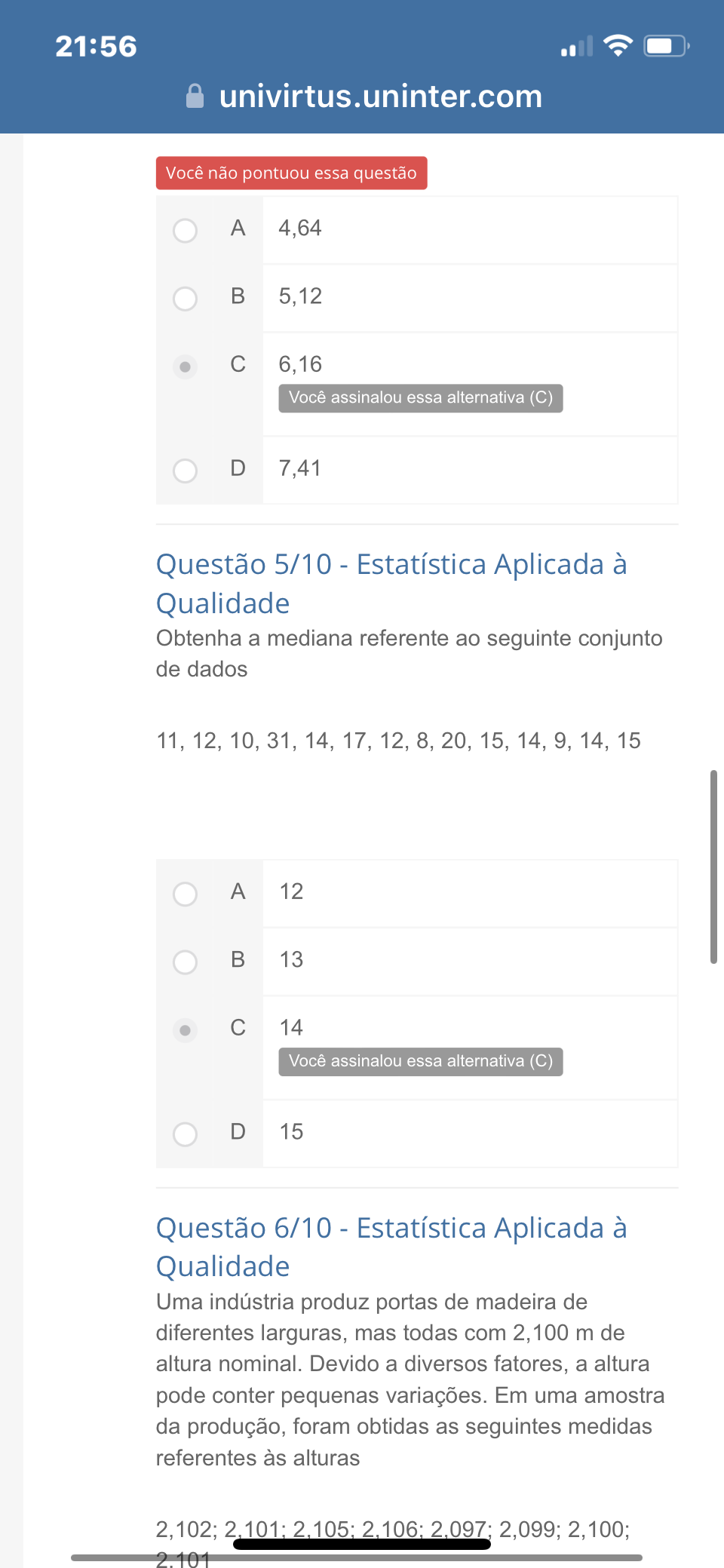The image size is (724, 1568).
Task: Select radio option D with value 7,41
Action: (185, 471)
